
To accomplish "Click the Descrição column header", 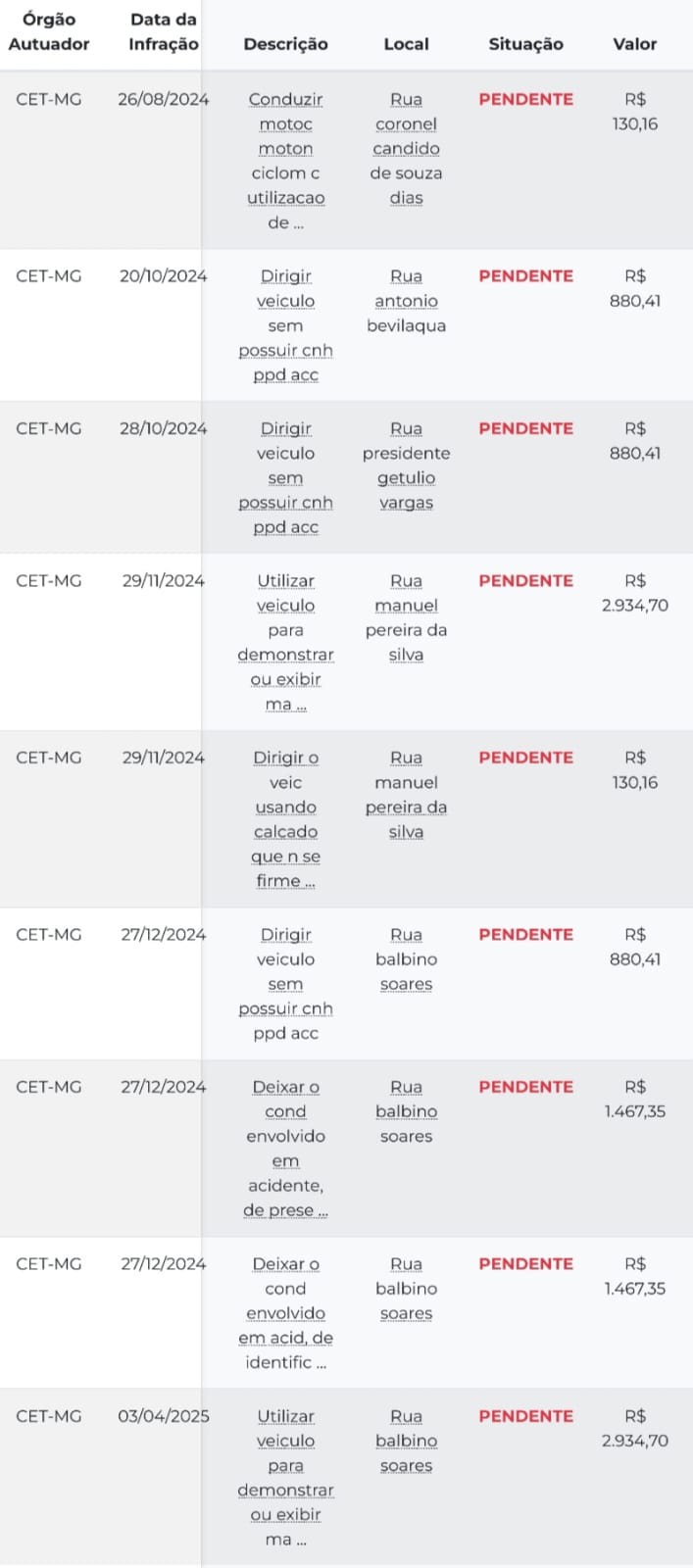I will 285,44.
